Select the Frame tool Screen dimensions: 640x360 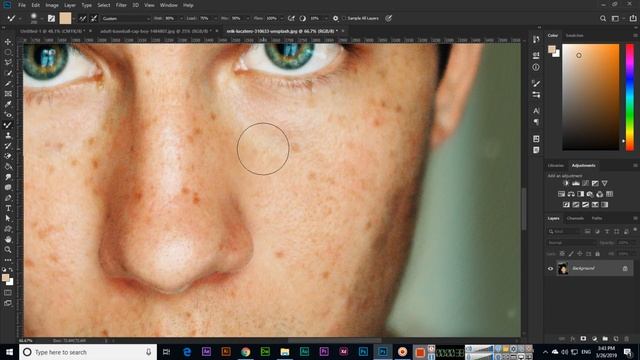[8, 94]
